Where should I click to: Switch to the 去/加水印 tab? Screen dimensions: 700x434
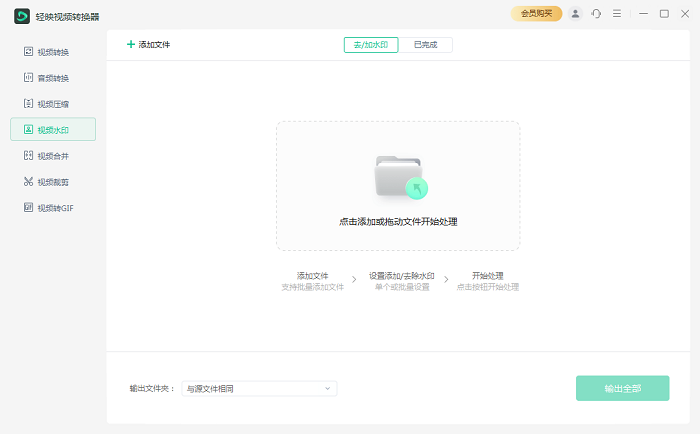click(371, 44)
